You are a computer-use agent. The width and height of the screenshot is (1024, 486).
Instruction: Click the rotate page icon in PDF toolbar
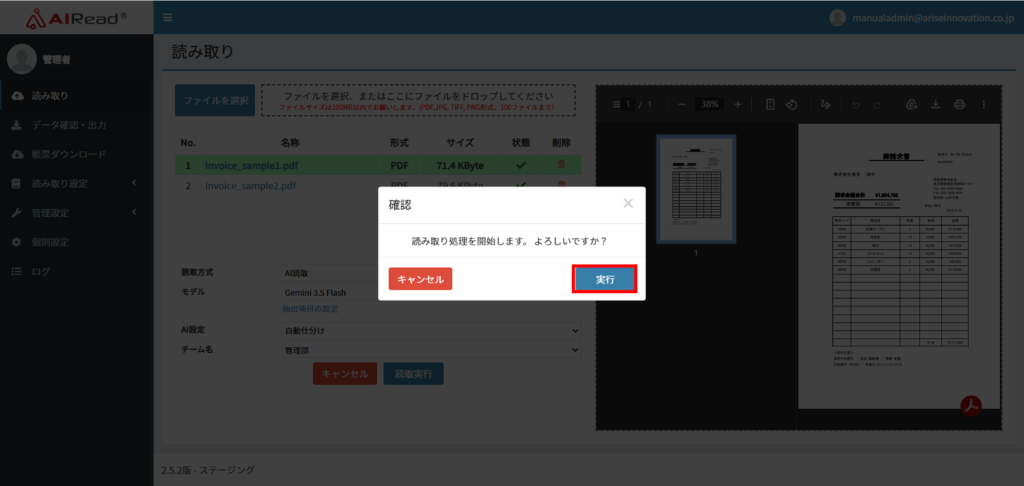pyautogui.click(x=791, y=104)
